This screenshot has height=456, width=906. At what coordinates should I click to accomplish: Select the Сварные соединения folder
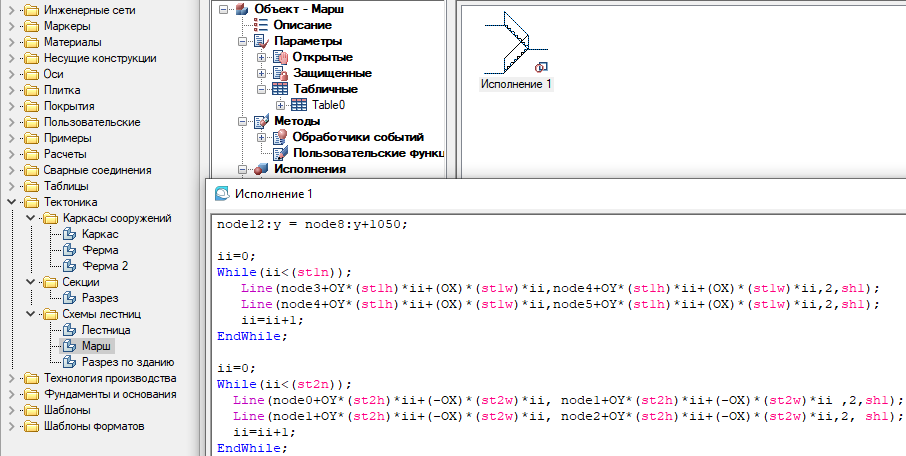coord(97,170)
